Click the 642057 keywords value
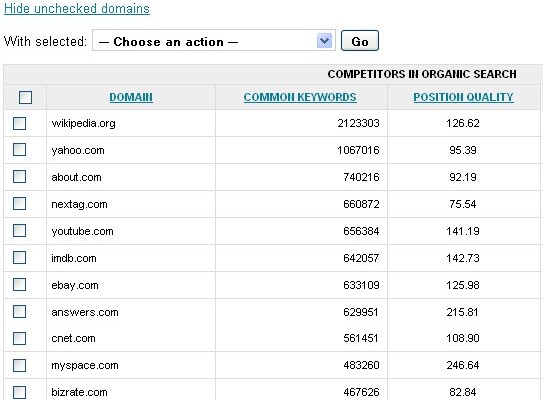 (x=361, y=258)
